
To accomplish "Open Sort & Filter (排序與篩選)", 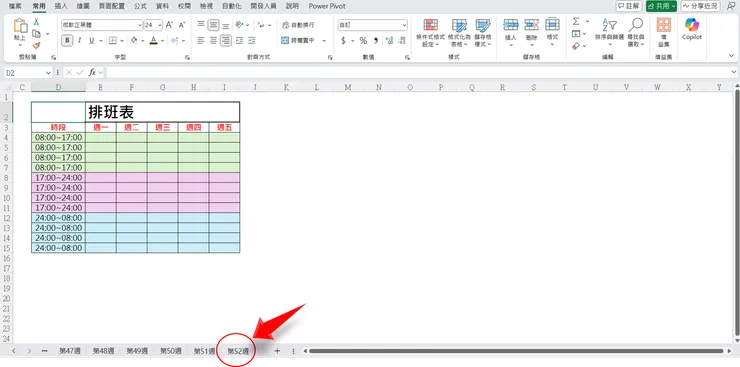I will (609, 33).
